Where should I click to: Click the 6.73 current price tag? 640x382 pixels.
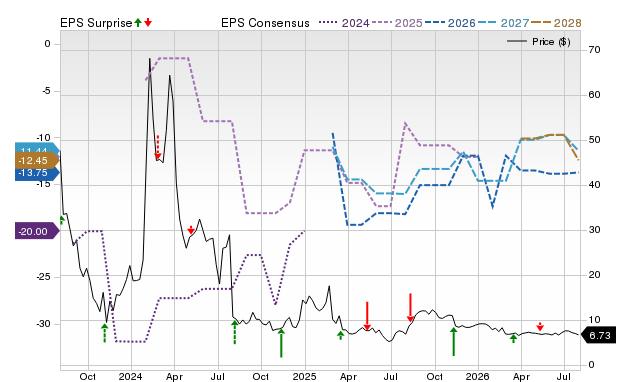click(598, 335)
